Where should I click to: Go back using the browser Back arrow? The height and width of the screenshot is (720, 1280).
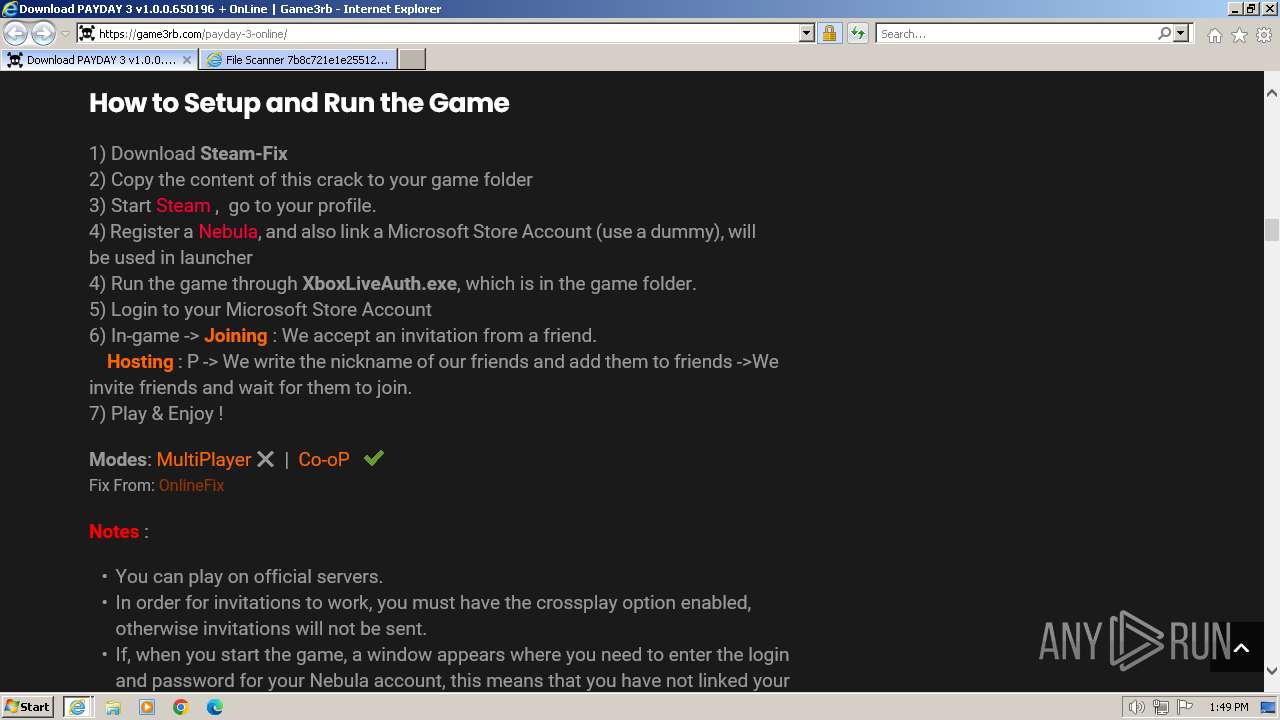16,34
